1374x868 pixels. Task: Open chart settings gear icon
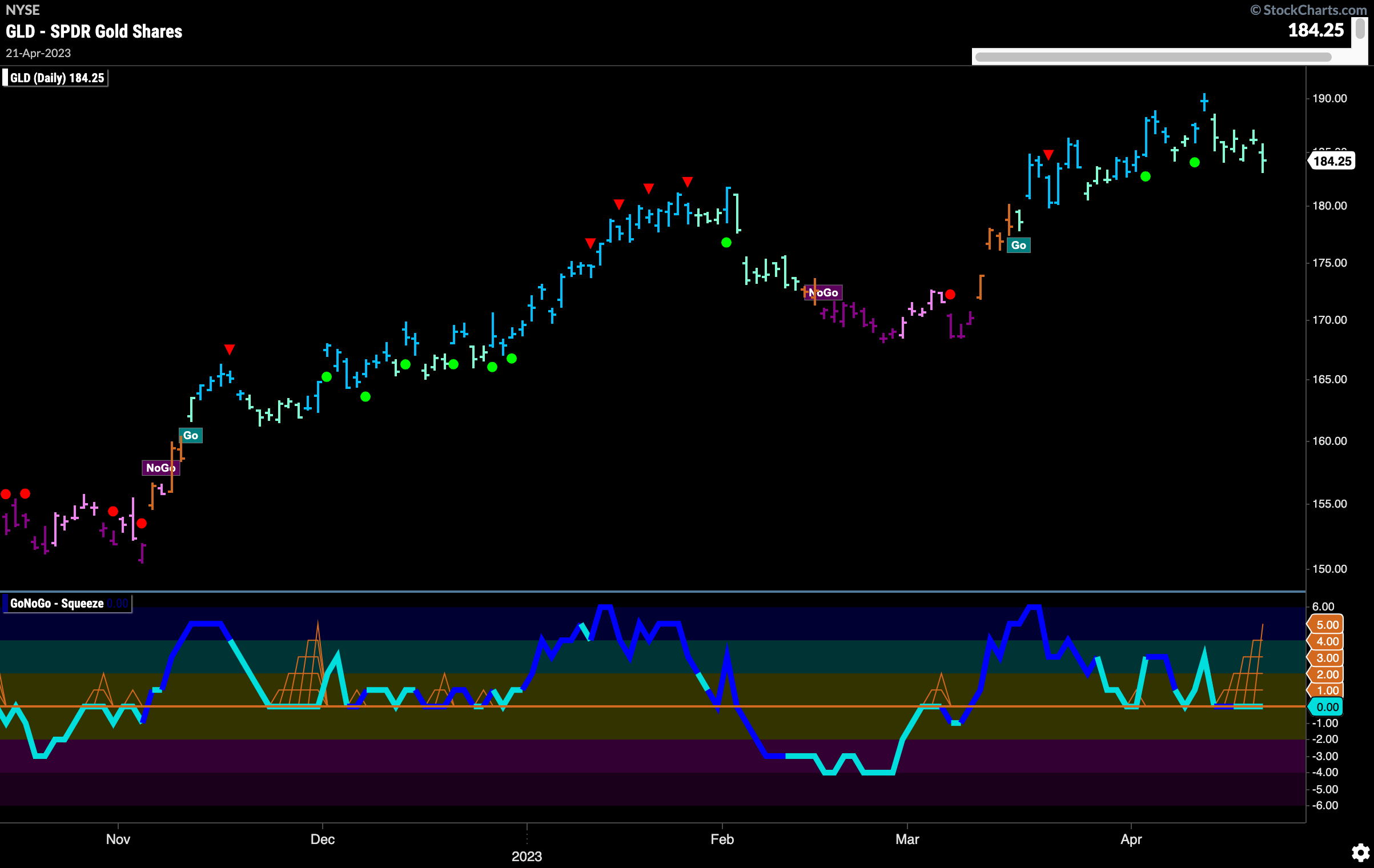tap(1360, 853)
